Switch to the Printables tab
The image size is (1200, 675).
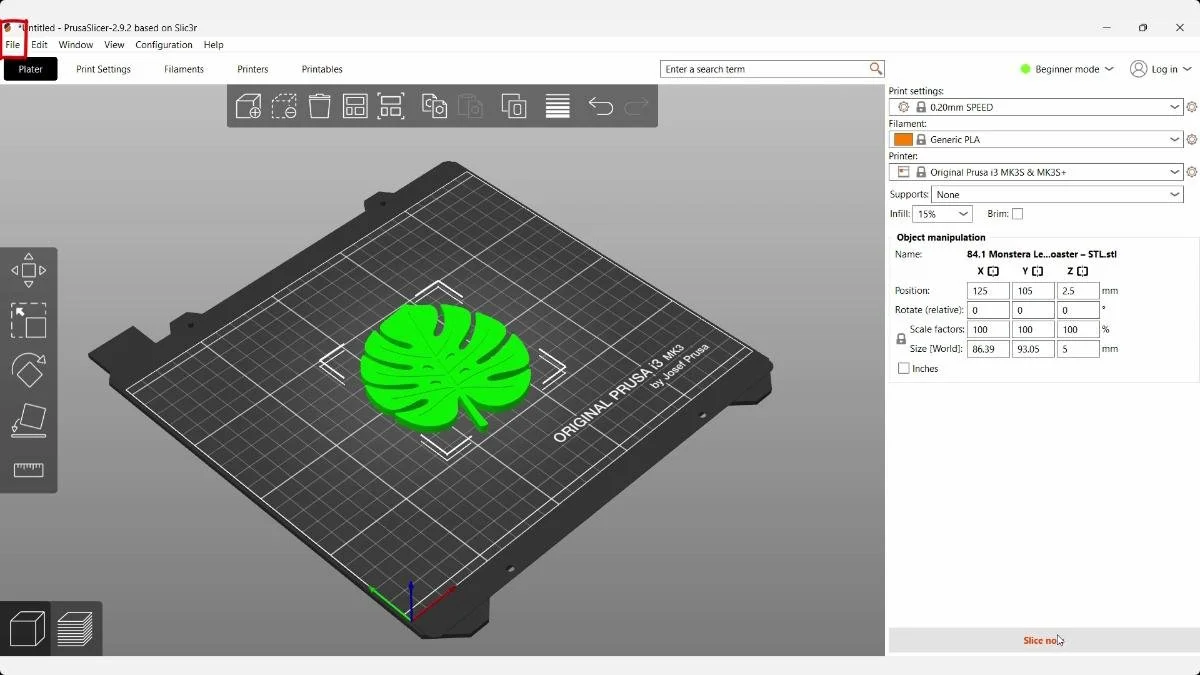pos(322,69)
